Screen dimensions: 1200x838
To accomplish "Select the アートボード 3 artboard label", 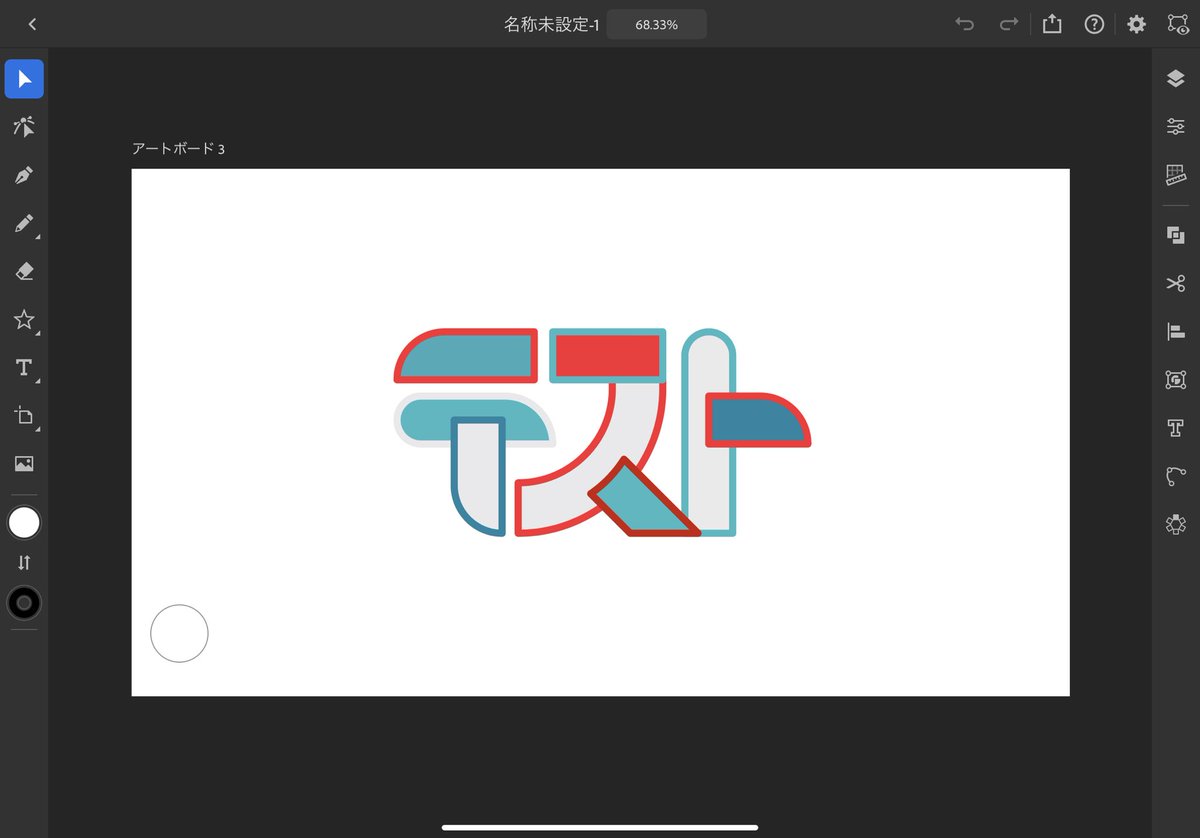I will [x=178, y=149].
